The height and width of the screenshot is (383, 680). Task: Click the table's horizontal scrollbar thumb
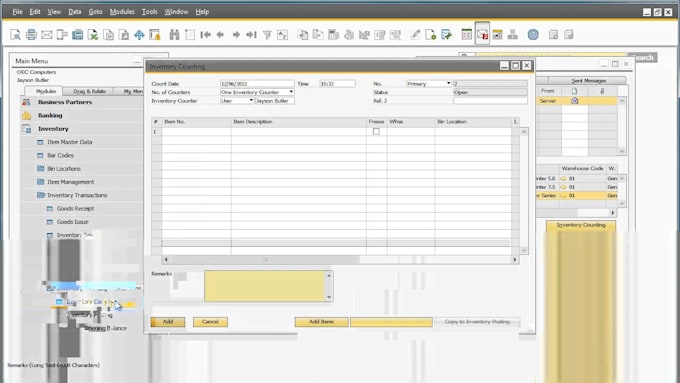point(265,259)
